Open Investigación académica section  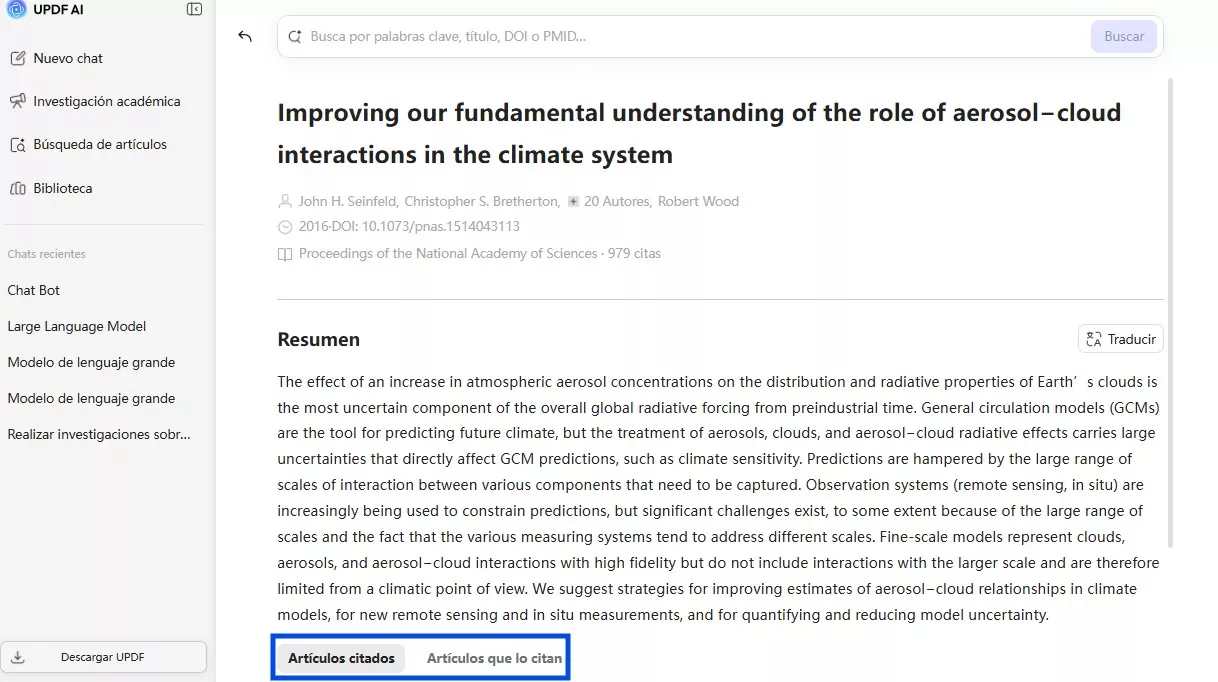[x=106, y=101]
